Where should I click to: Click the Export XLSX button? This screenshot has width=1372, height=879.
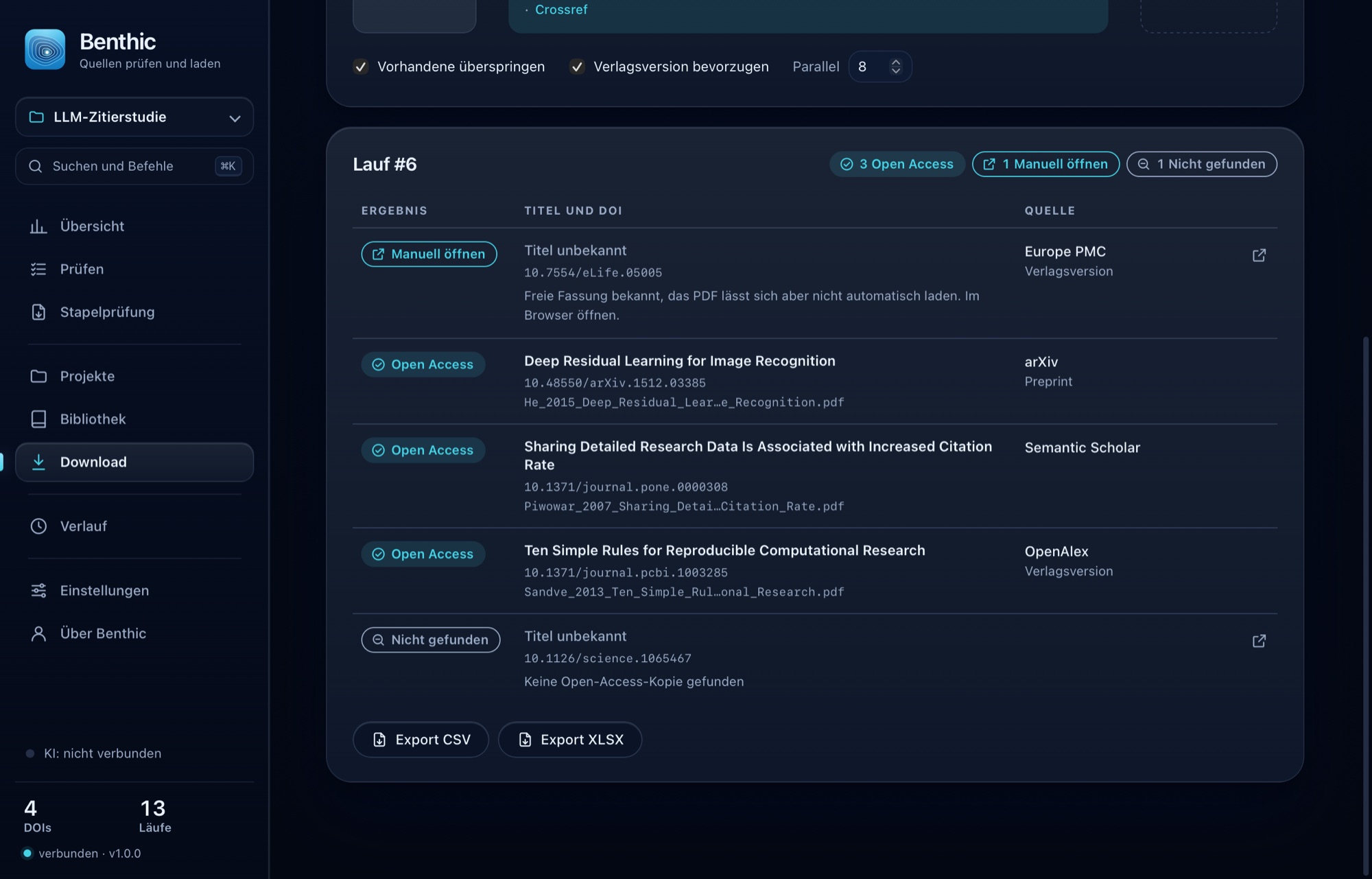click(570, 740)
